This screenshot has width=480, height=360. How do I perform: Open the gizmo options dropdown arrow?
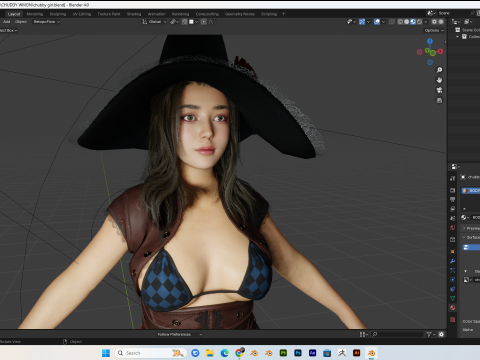tap(368, 22)
